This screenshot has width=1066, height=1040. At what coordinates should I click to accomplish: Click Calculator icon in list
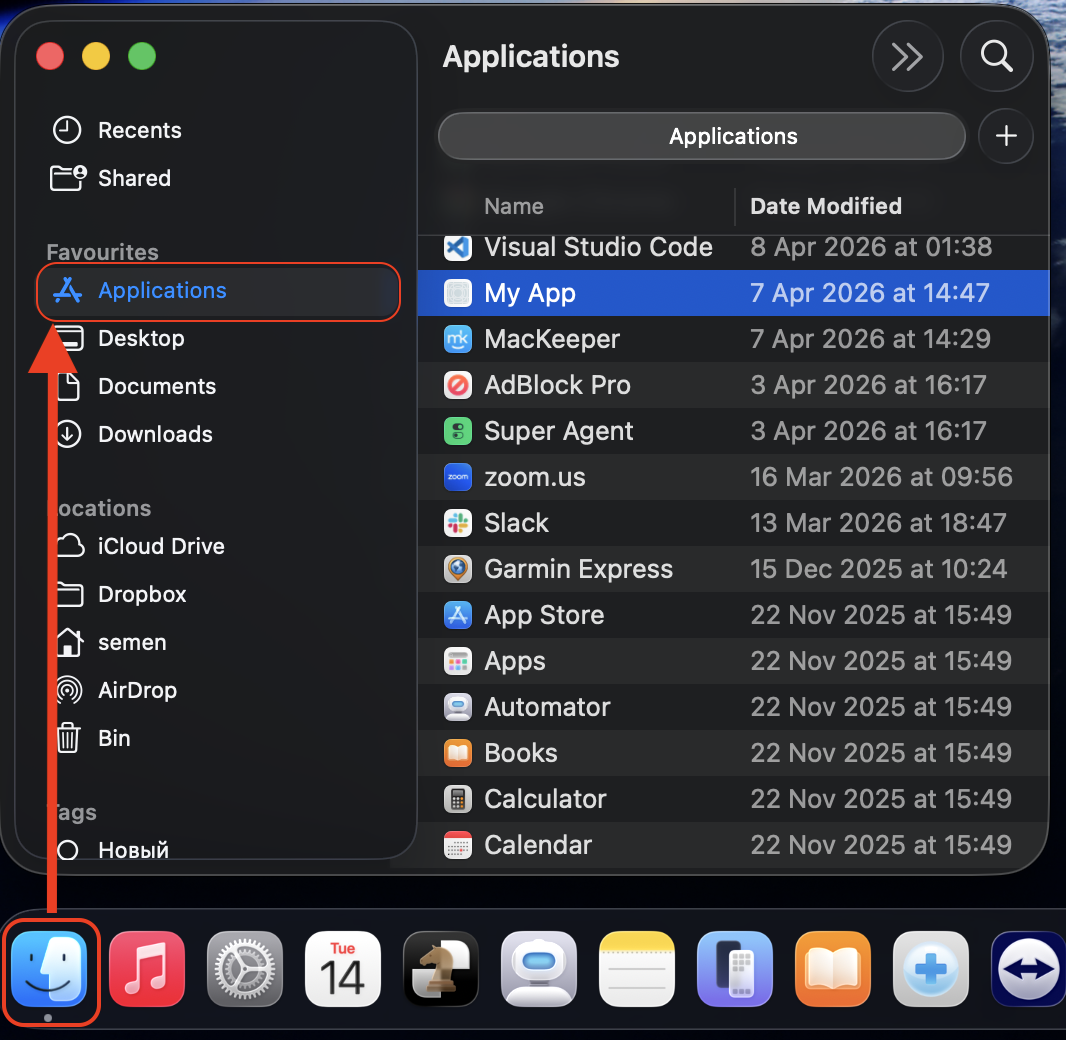coord(458,799)
